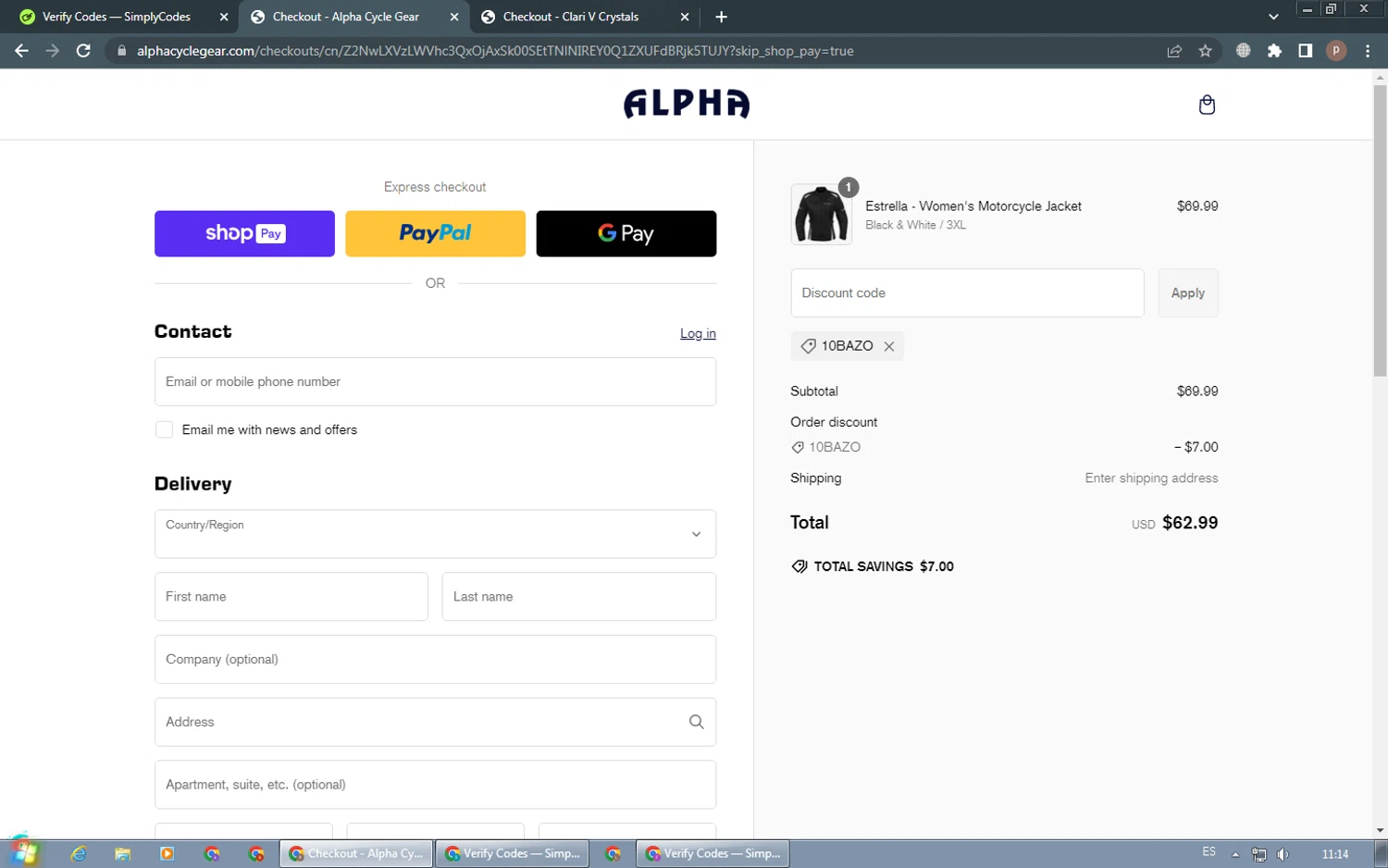This screenshot has height=868, width=1388.
Task: Go back using the browser back arrow
Action: pyautogui.click(x=21, y=51)
